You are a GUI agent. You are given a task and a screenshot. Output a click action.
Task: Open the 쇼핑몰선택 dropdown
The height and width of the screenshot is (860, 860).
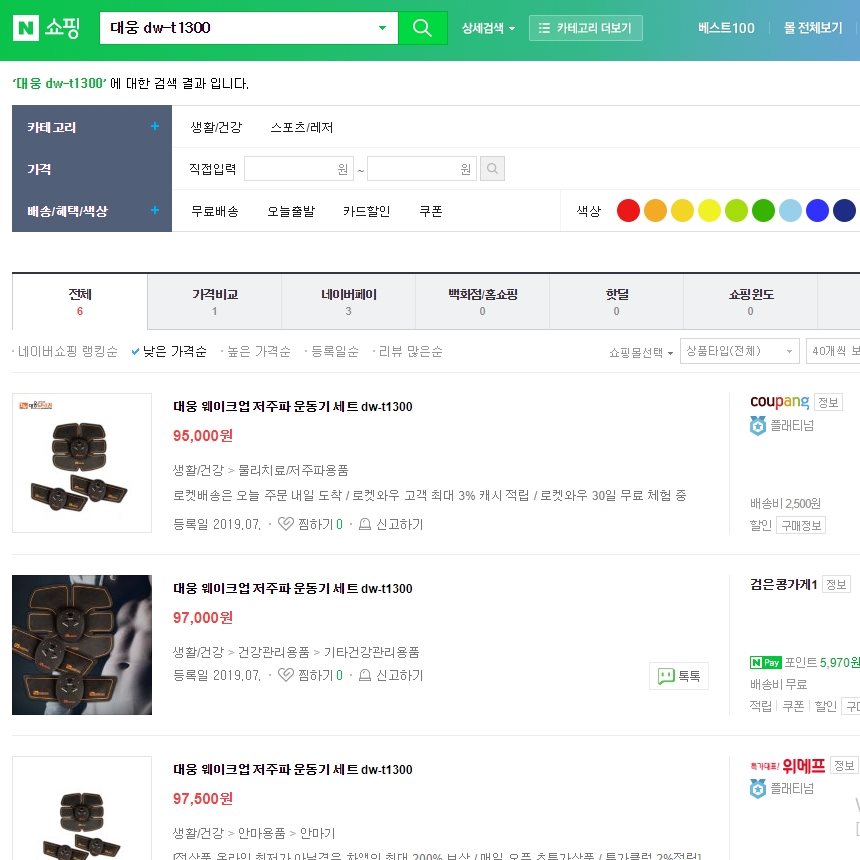[x=641, y=352]
